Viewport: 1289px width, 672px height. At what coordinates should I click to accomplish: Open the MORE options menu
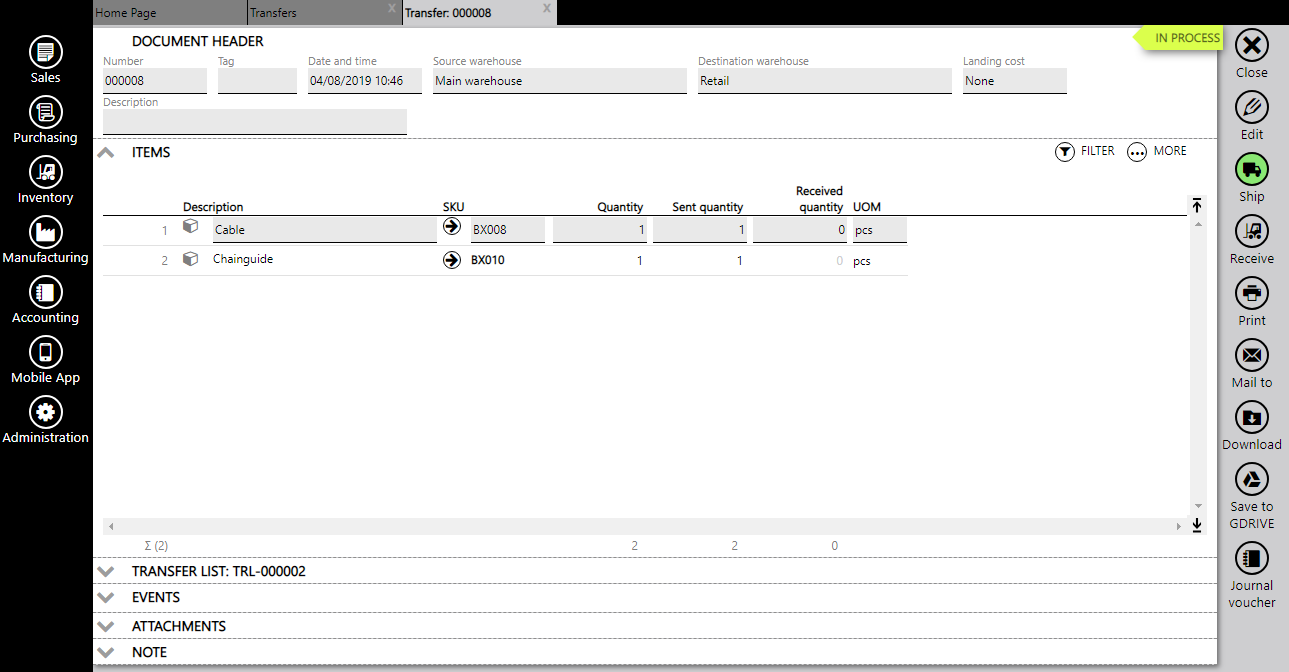pyautogui.click(x=1157, y=152)
